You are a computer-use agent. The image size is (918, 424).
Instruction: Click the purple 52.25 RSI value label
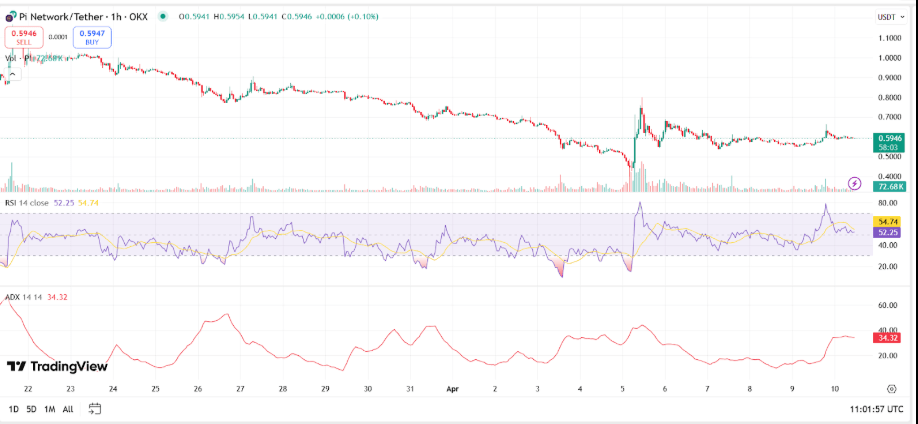click(x=889, y=232)
